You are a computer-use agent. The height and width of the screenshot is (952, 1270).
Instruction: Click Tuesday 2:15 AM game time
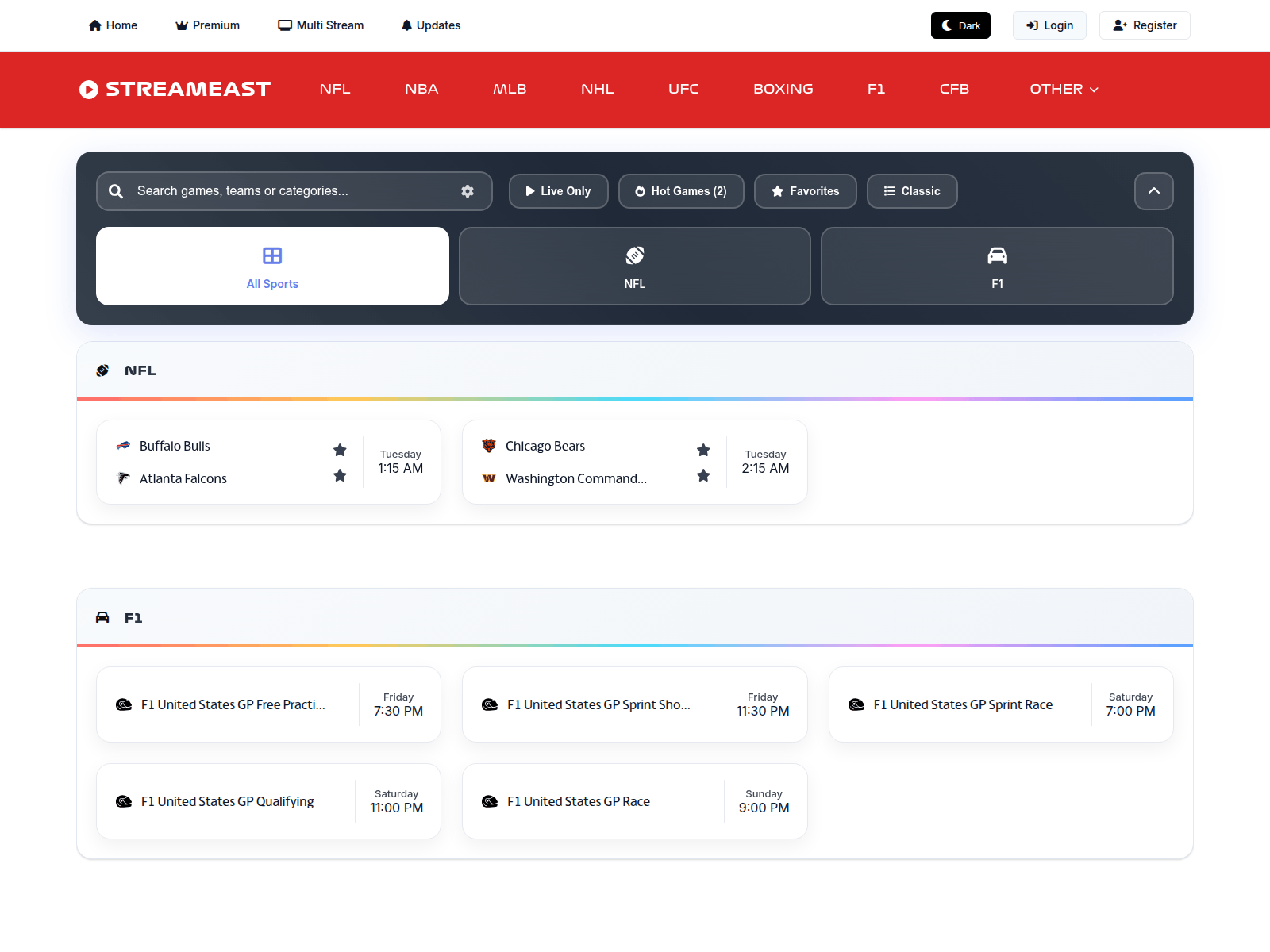[x=766, y=462]
